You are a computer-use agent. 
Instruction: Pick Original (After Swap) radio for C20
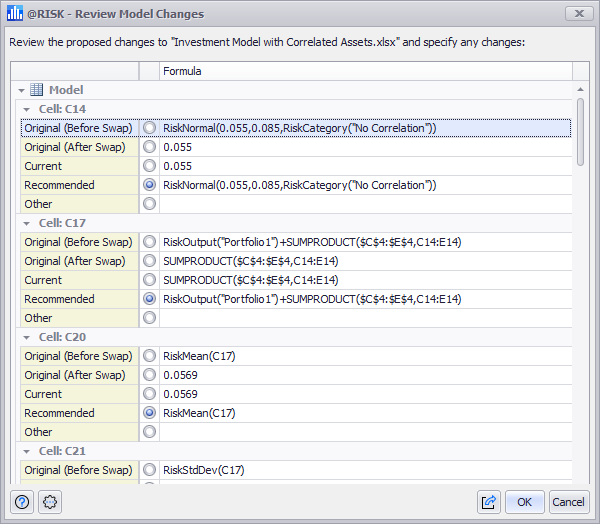(150, 375)
